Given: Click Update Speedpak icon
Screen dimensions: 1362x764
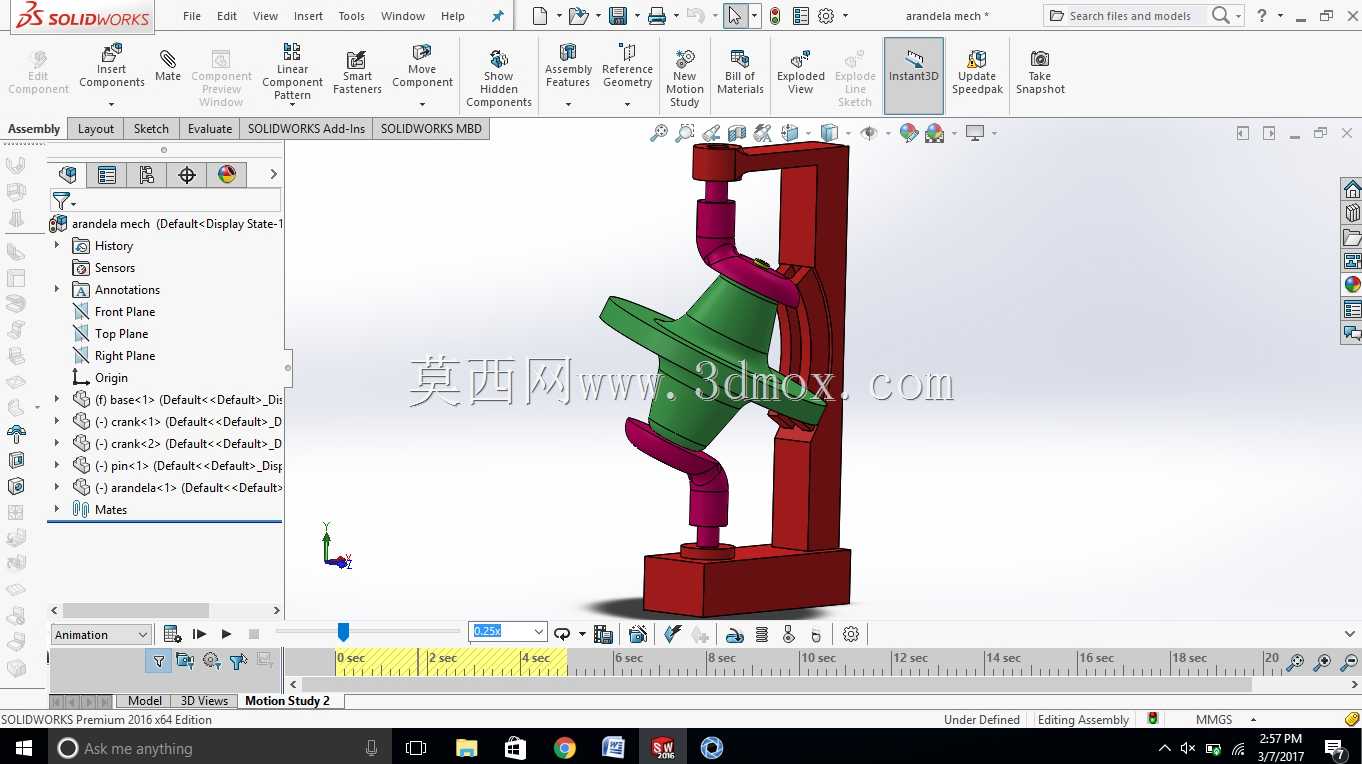Looking at the screenshot, I should tap(977, 72).
